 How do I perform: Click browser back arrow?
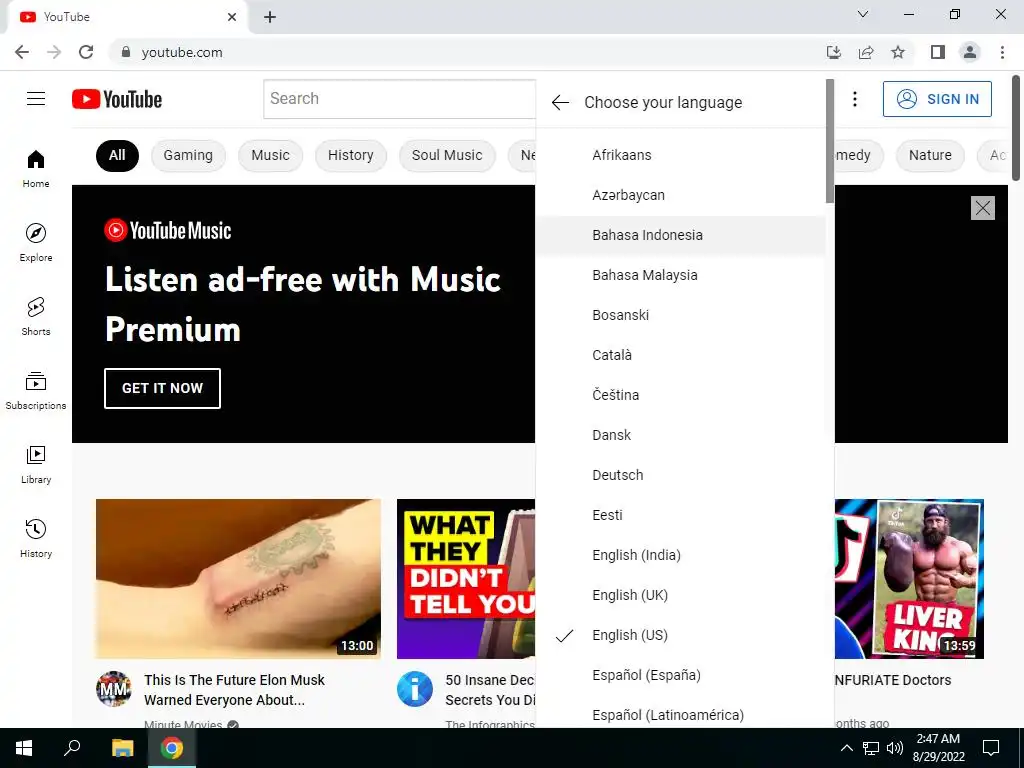pos(22,52)
